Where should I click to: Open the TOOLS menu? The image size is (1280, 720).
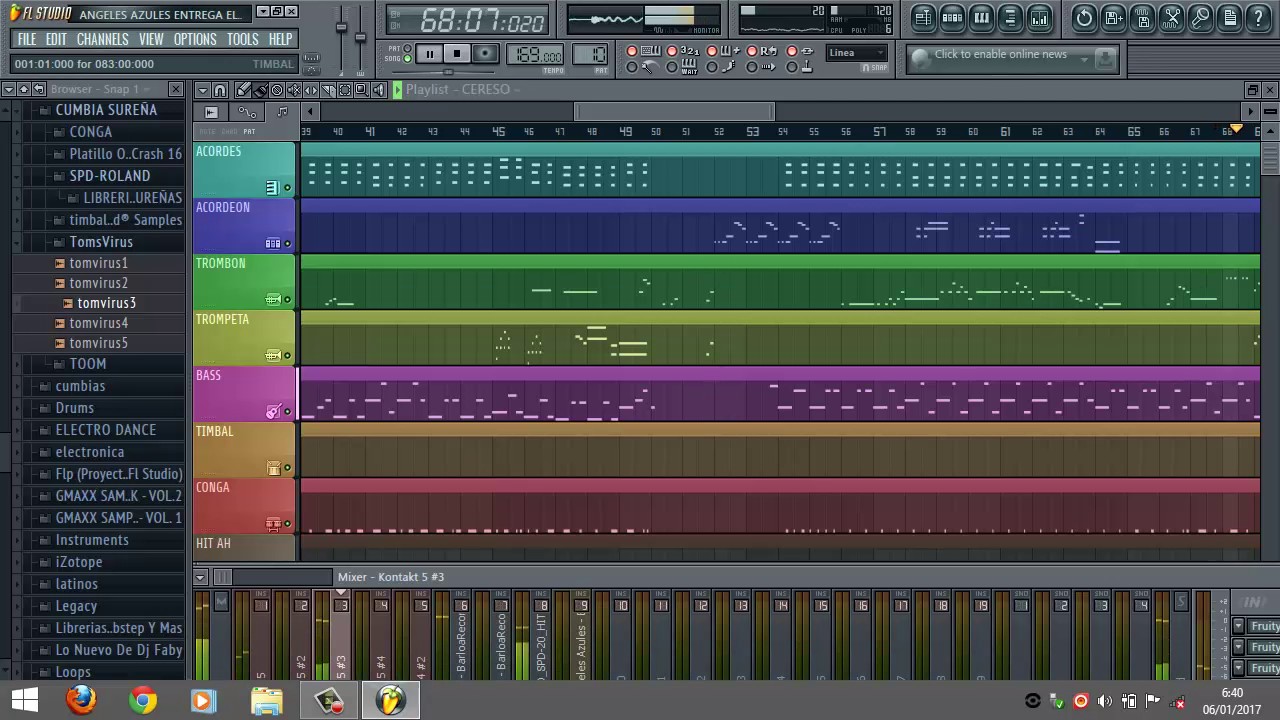pyautogui.click(x=242, y=39)
